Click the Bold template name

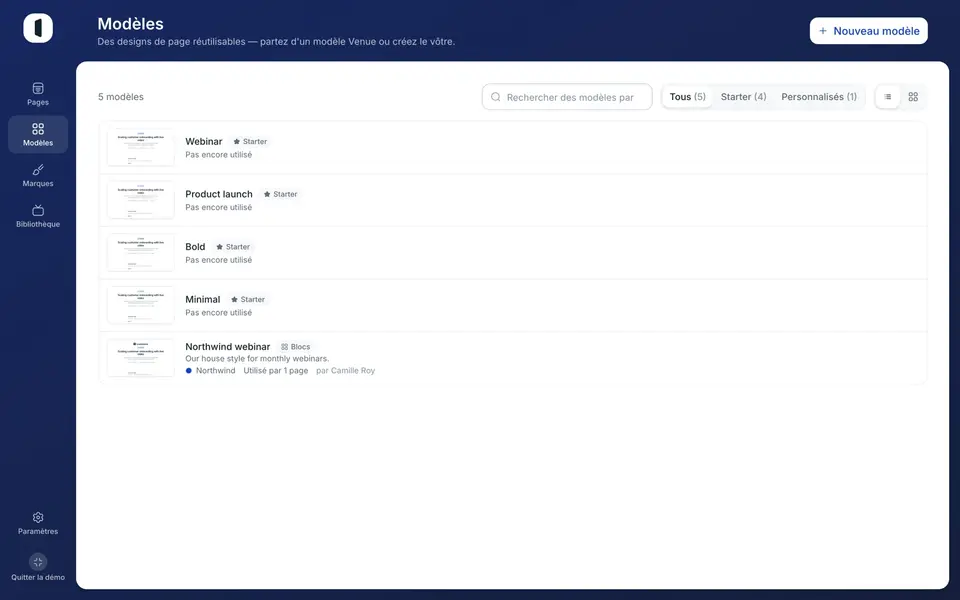pyautogui.click(x=195, y=247)
